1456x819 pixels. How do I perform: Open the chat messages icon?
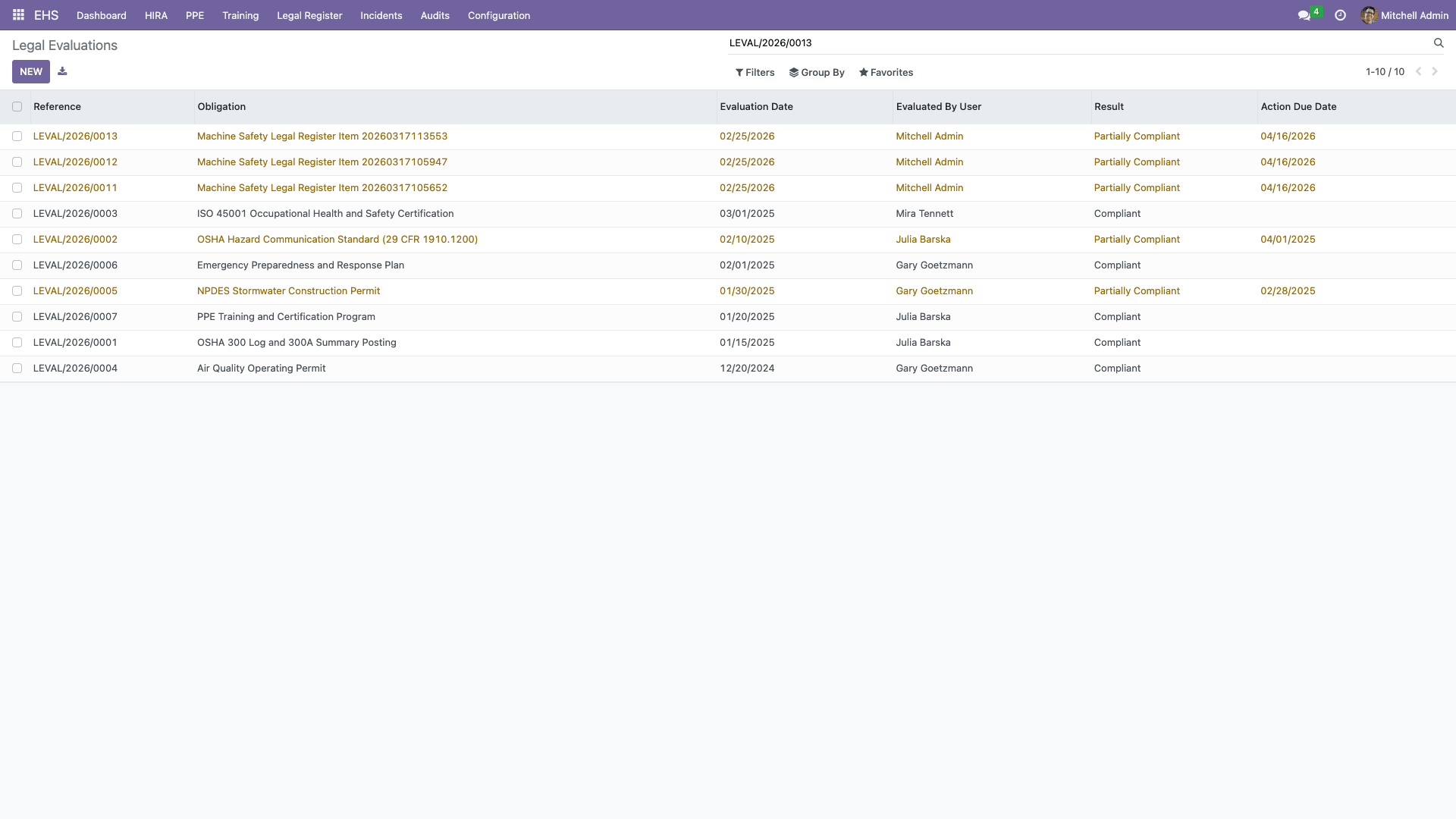click(x=1304, y=15)
